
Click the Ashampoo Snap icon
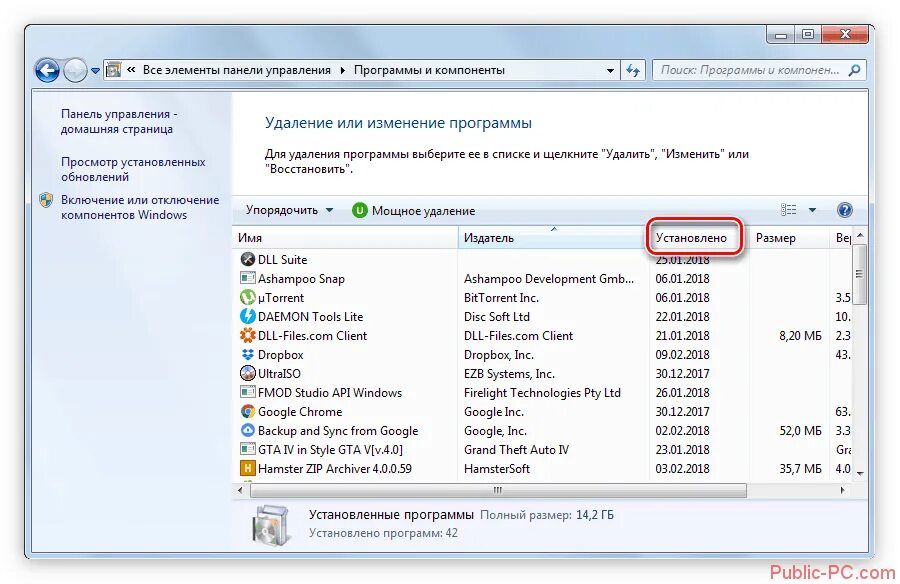pyautogui.click(x=247, y=279)
